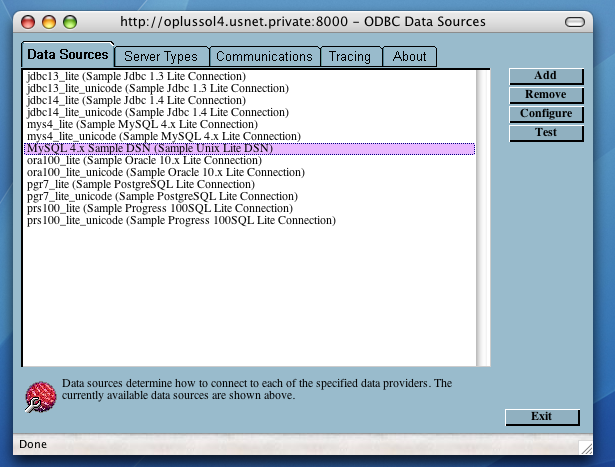Switch to the Data Sources tab
Viewport: 615px width, 467px height.
[67, 55]
